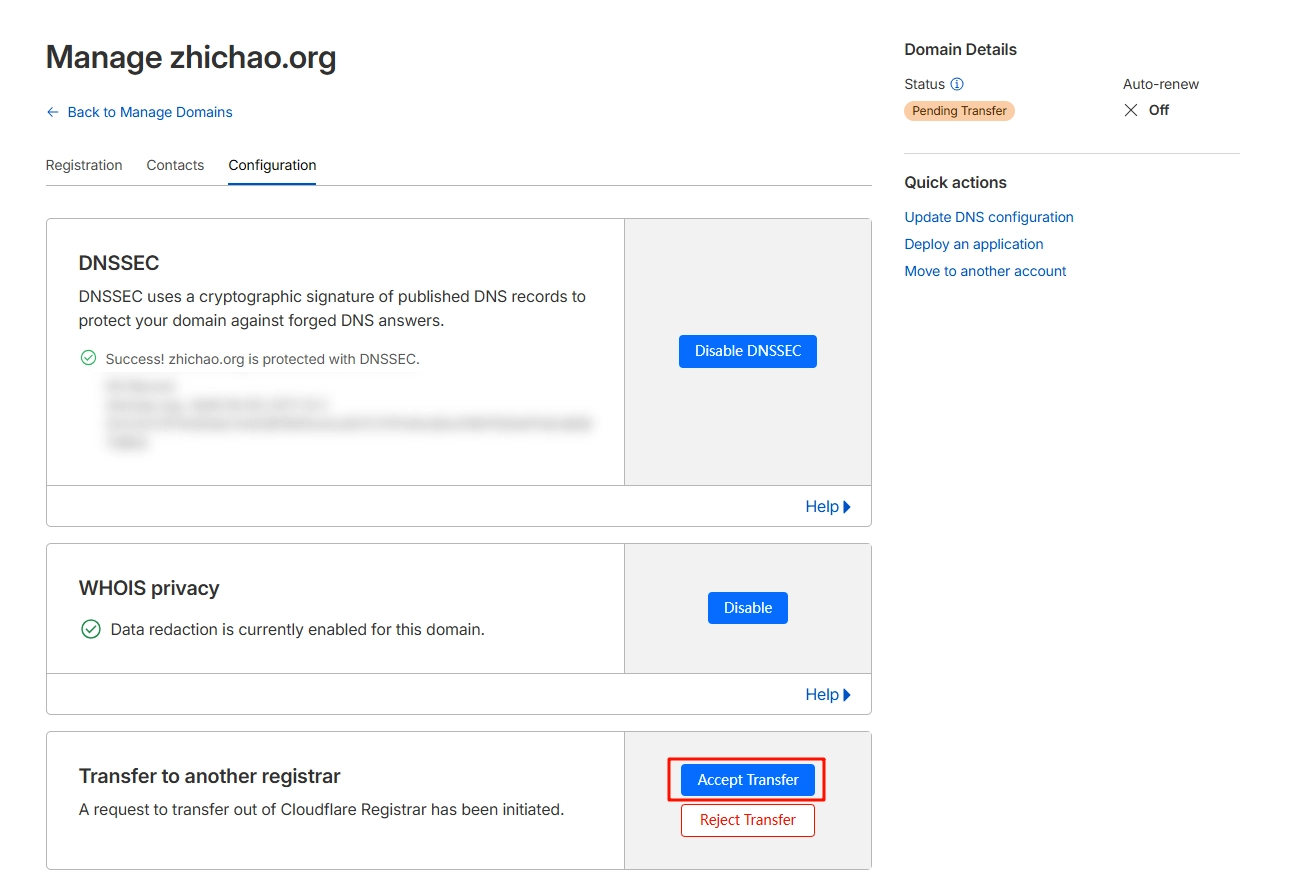Viewport: 1301px width, 892px height.
Task: Reject the transfer request
Action: point(747,820)
